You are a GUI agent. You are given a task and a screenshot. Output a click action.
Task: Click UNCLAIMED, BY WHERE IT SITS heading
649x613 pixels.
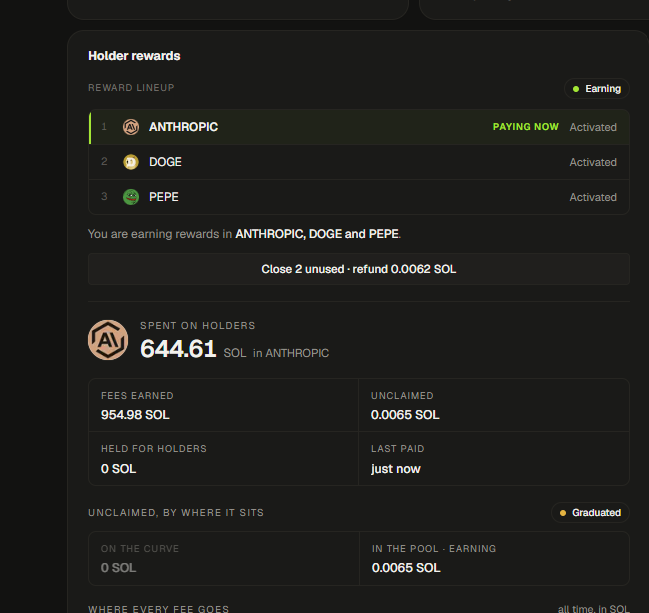point(176,513)
